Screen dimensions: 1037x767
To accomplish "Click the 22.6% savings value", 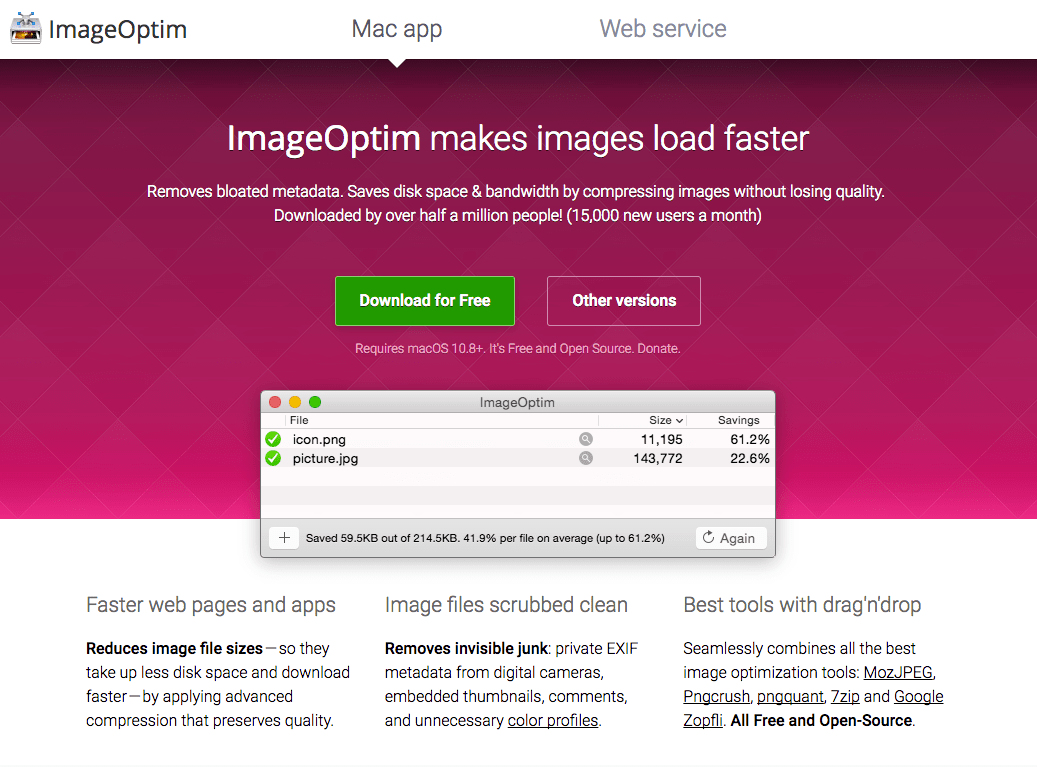I will point(750,459).
